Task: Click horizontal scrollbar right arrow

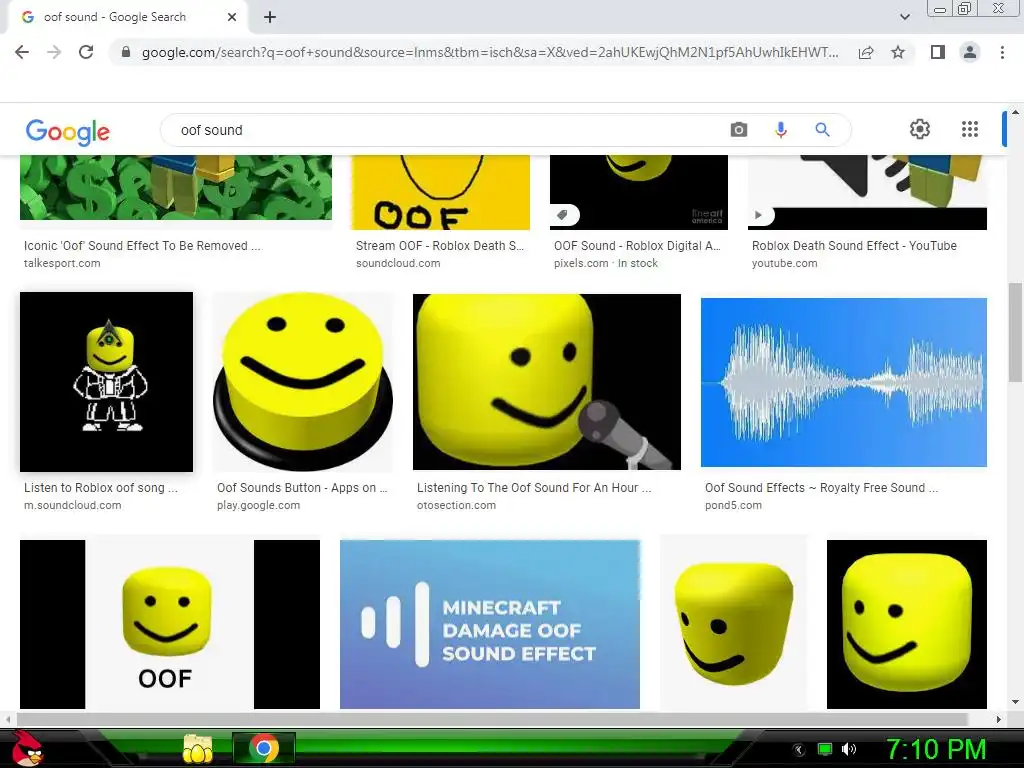Action: click(999, 719)
